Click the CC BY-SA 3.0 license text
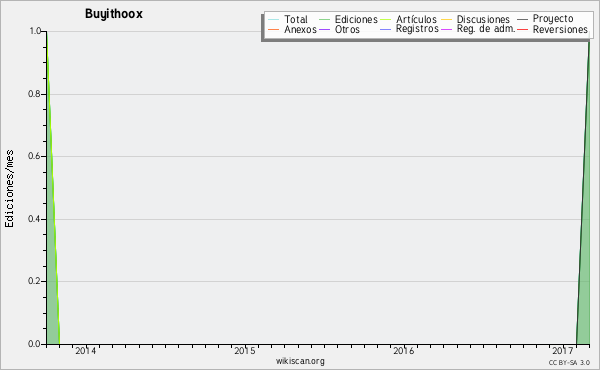Viewport: 600px width, 370px height. point(569,362)
